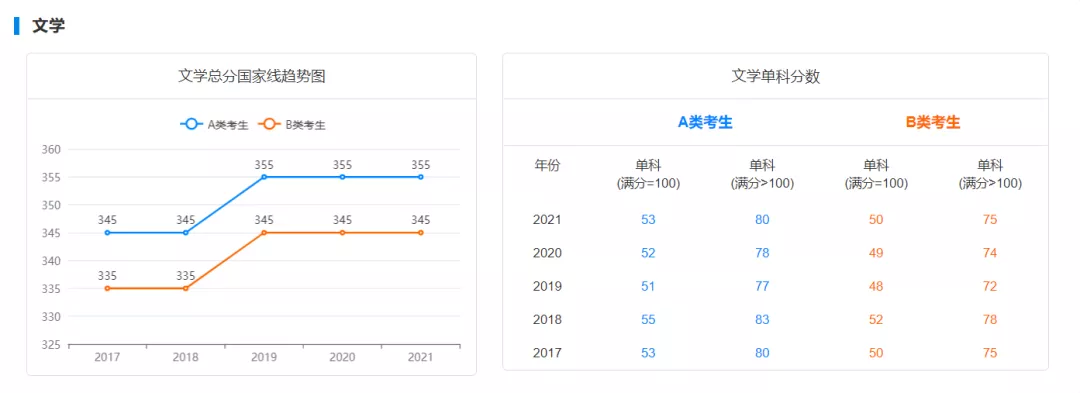Click the orange B类考生 data point for 2018
The height and width of the screenshot is (393, 1080).
click(185, 288)
